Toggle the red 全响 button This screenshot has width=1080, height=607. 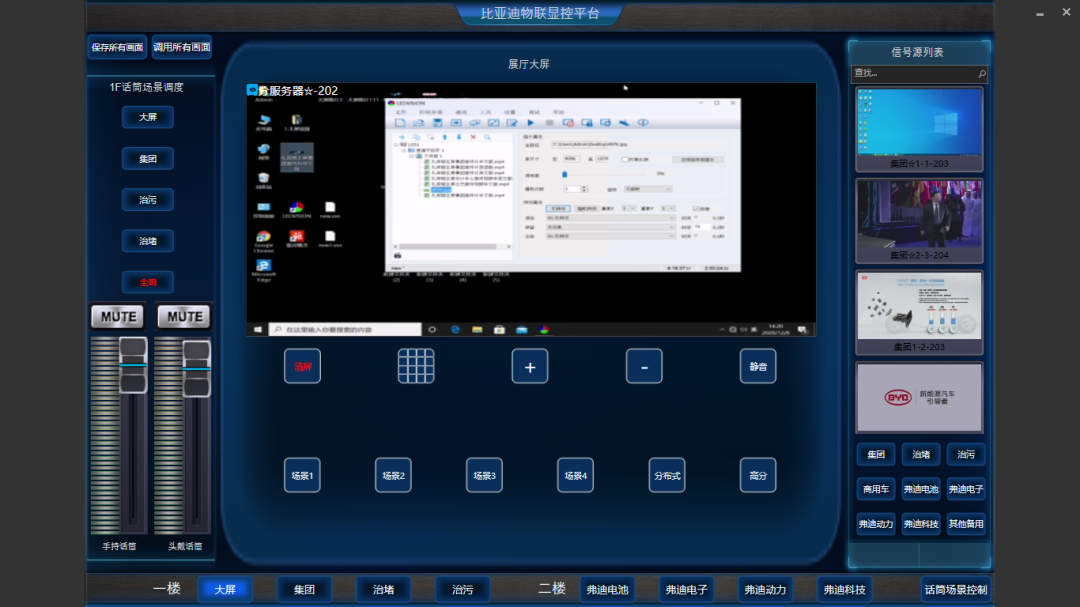pos(148,282)
